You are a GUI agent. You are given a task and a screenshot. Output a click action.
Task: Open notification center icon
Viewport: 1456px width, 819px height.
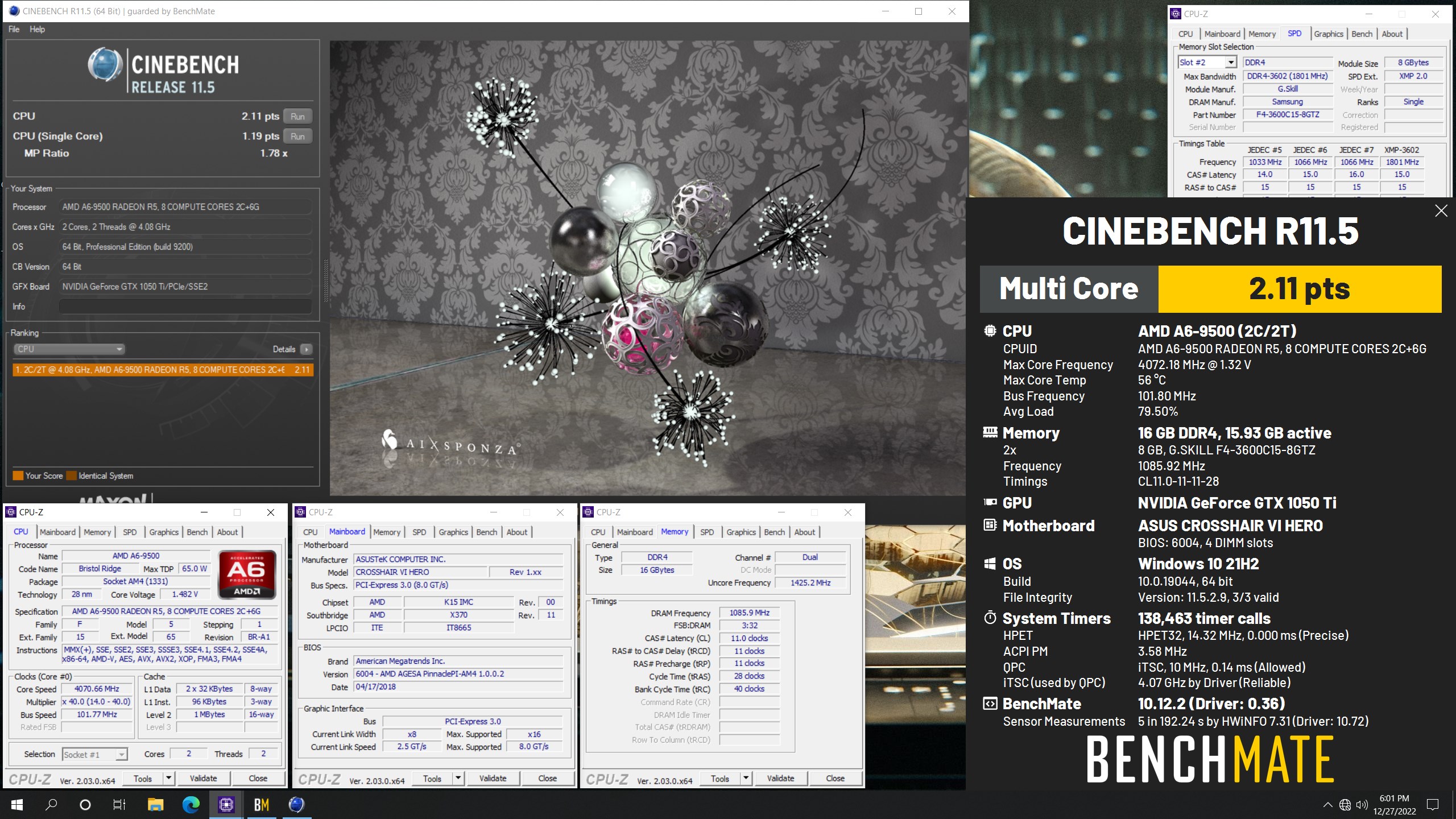(1433, 805)
